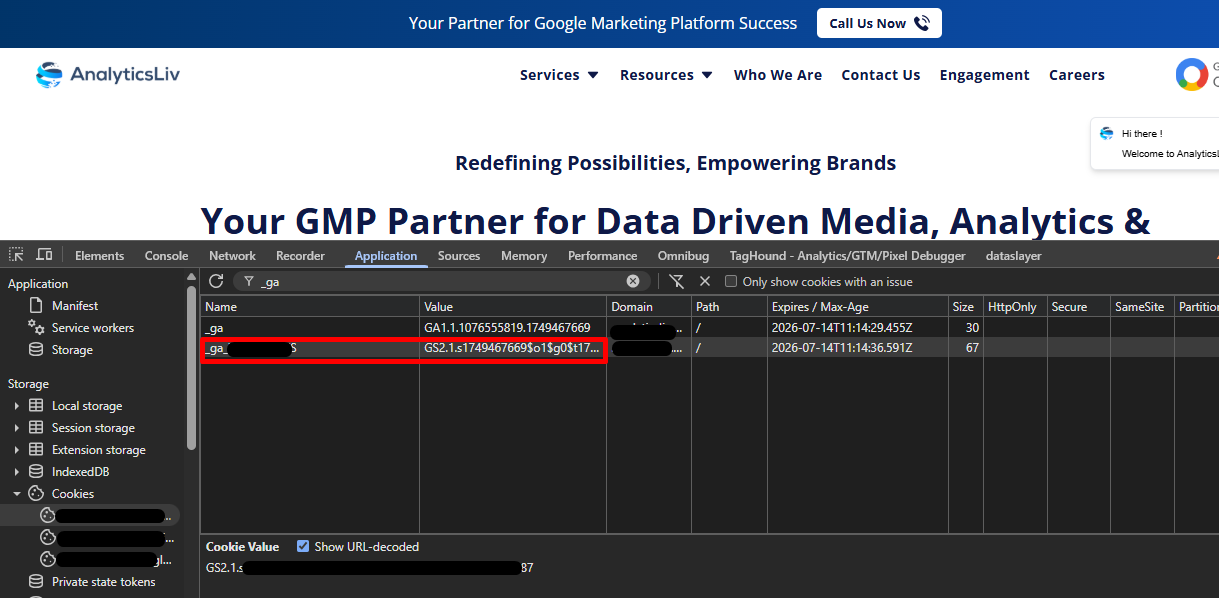Sort cookies by Domain column
Viewport: 1219px width, 598px height.
coord(648,306)
